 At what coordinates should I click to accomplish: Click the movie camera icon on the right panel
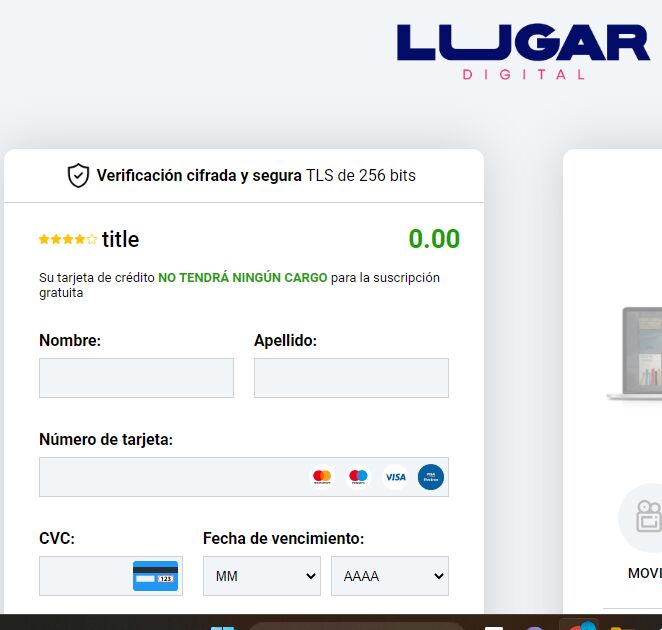tap(648, 516)
